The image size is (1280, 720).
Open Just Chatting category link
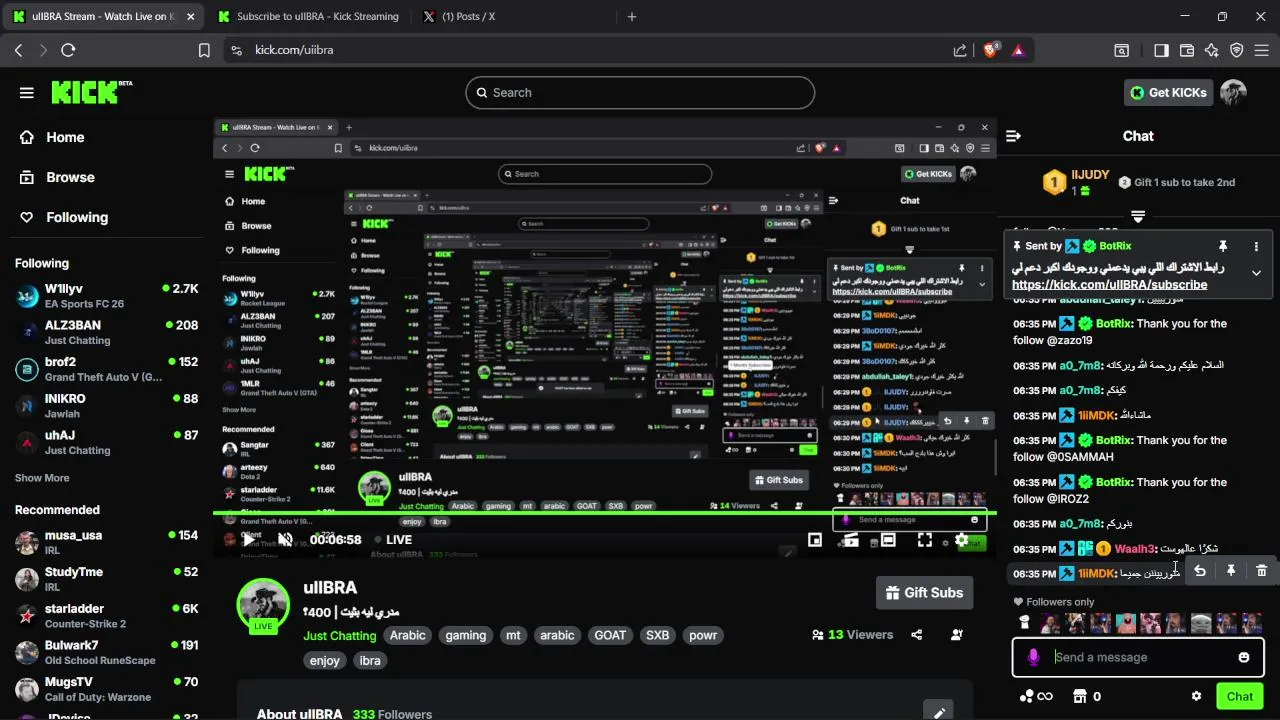point(340,635)
